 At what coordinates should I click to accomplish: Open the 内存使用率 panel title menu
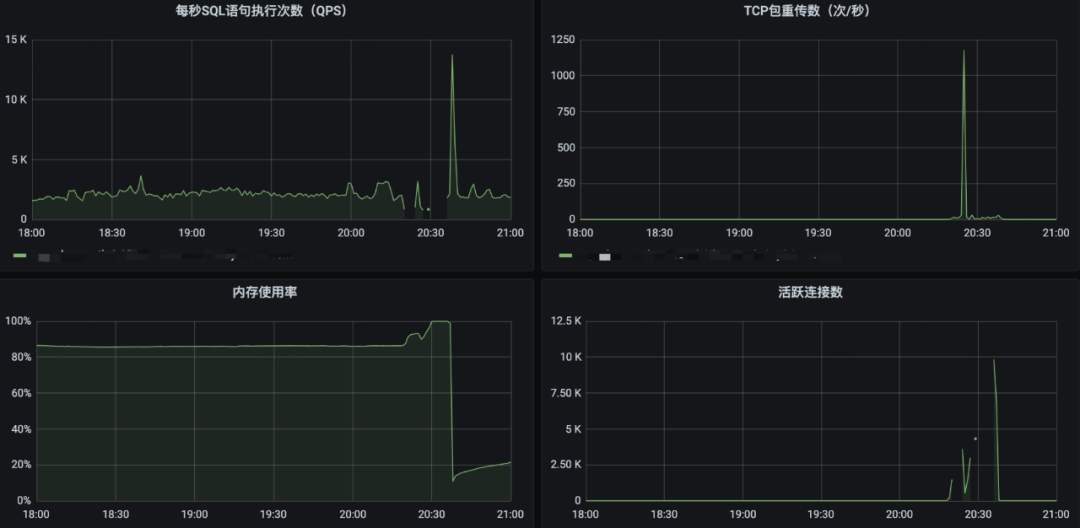[265, 293]
